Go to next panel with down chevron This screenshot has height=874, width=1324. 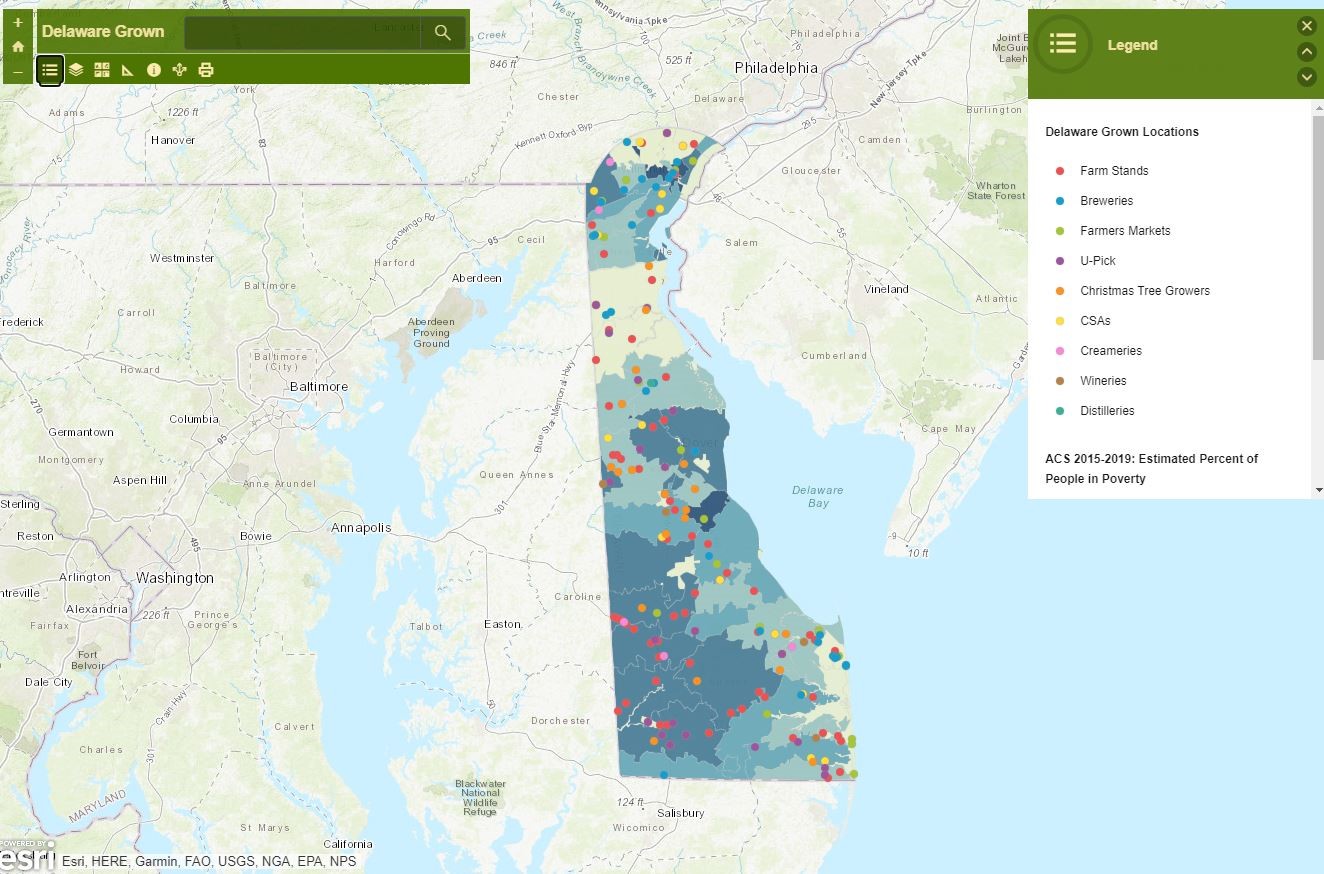click(1306, 77)
